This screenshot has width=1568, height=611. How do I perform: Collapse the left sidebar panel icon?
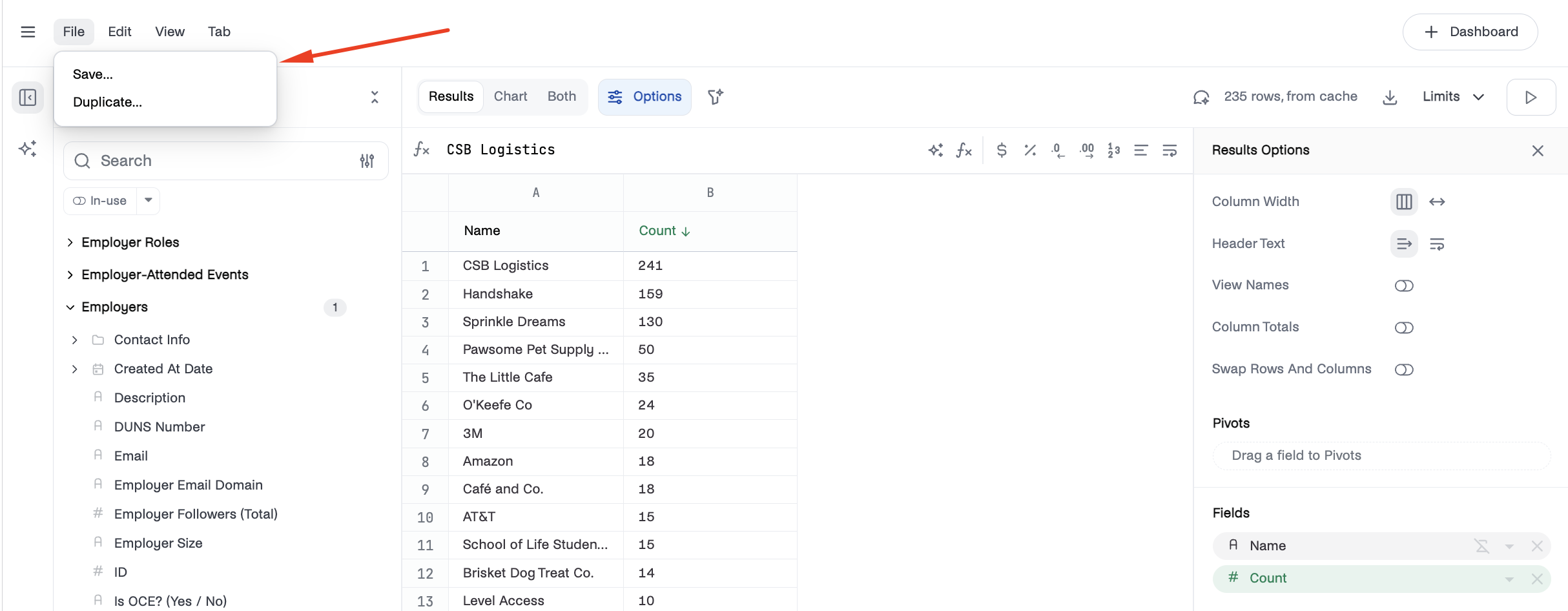(x=28, y=98)
